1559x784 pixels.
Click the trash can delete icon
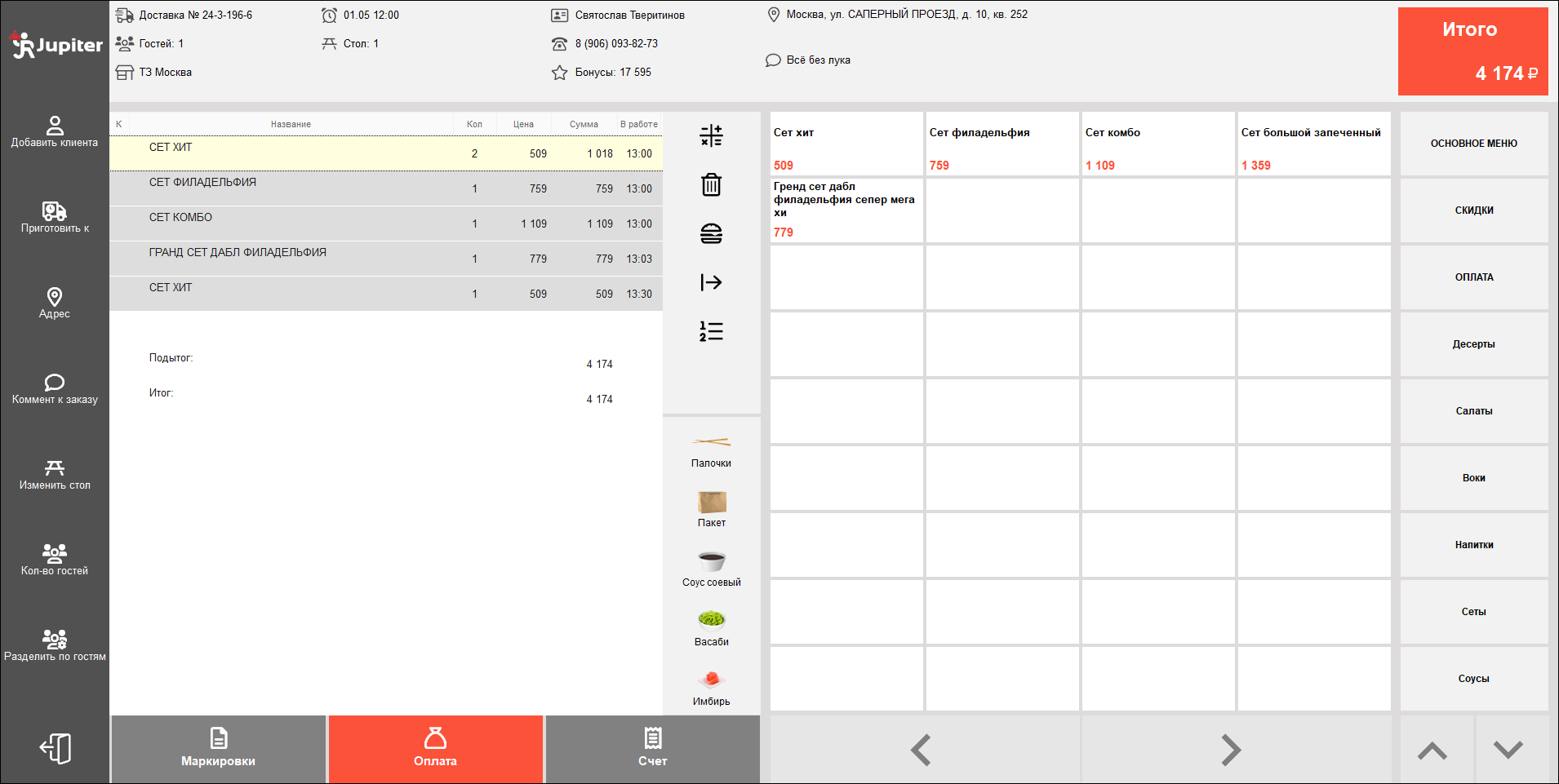click(712, 184)
